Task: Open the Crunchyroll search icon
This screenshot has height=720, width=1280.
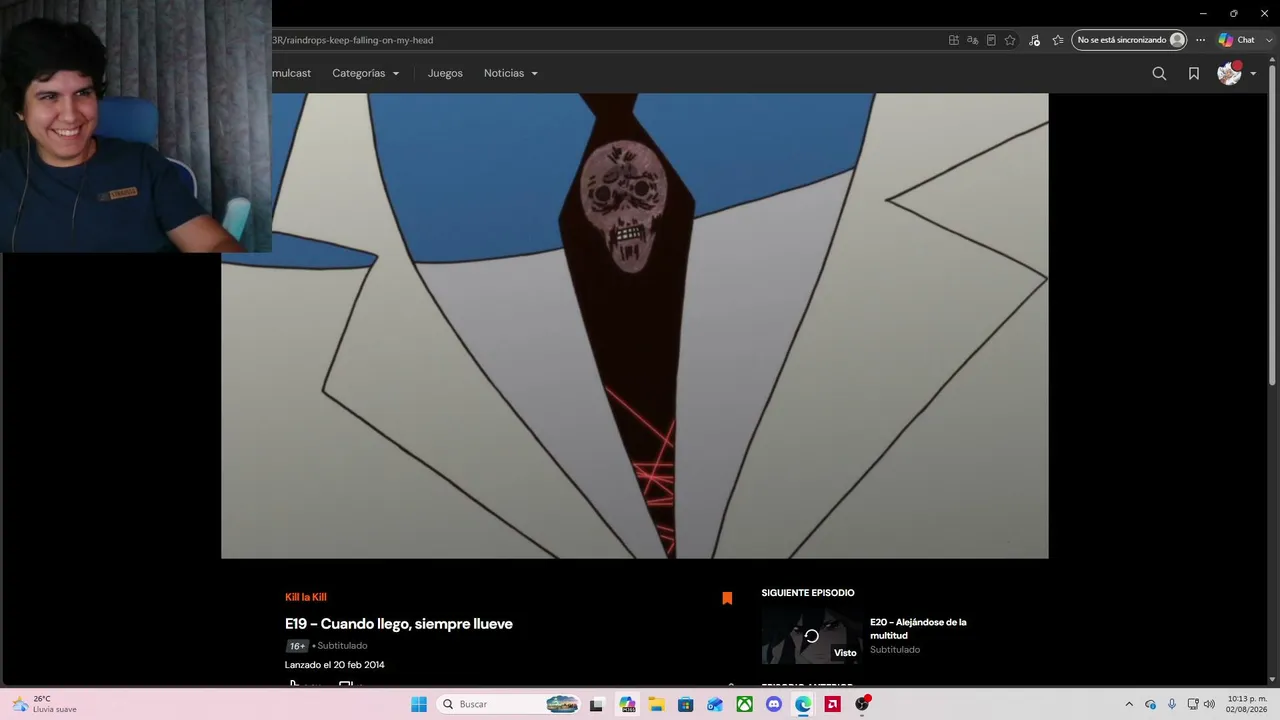Action: [x=1159, y=73]
